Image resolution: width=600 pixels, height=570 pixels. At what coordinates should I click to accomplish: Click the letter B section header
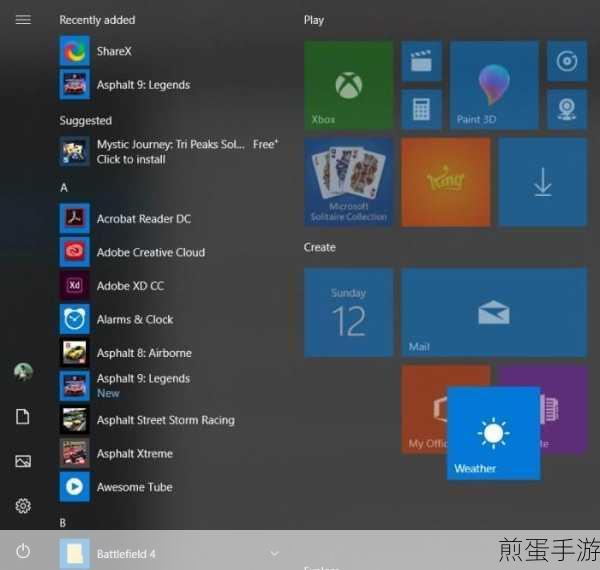point(63,523)
